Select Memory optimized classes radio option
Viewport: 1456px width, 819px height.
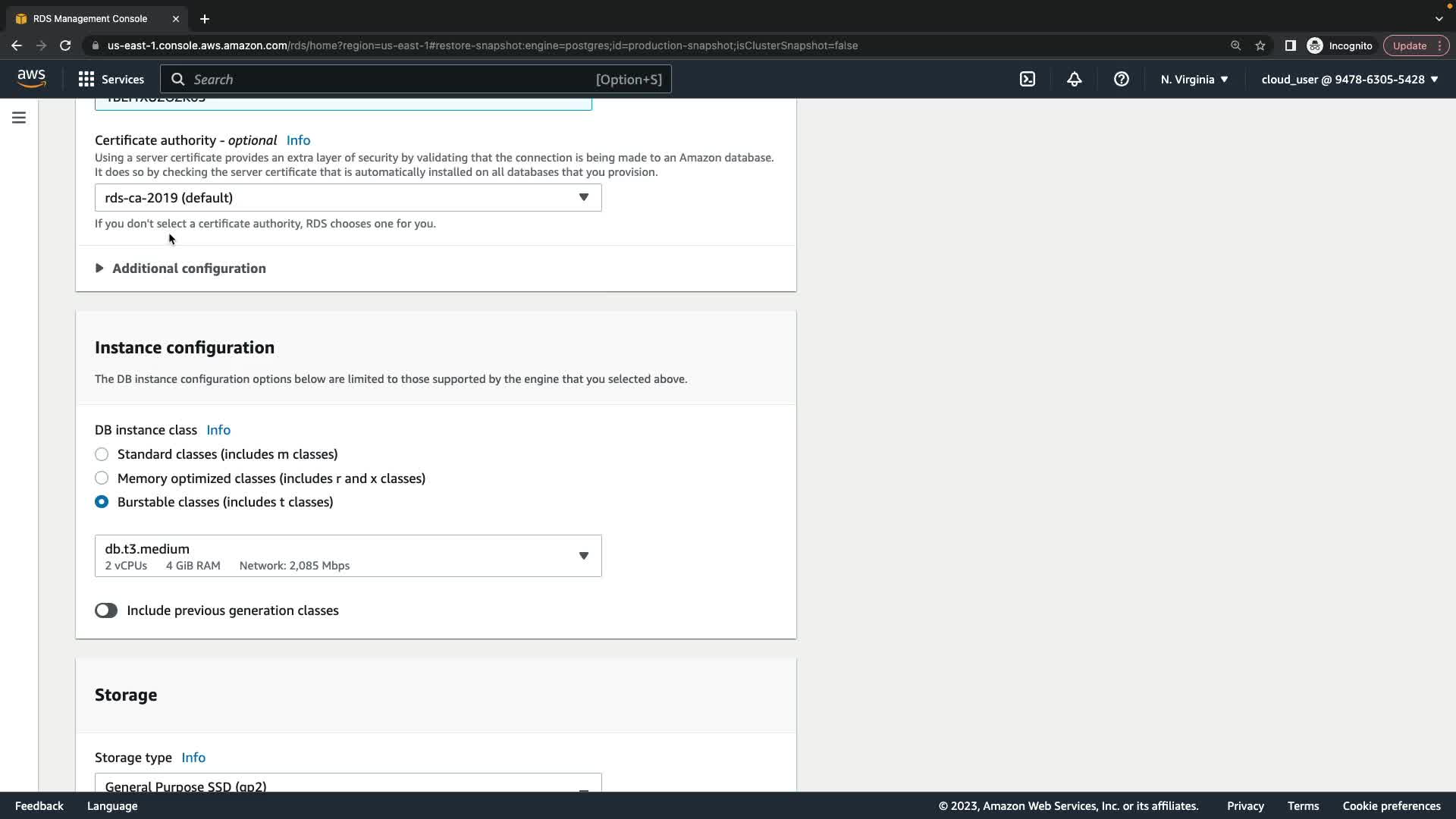pyautogui.click(x=102, y=479)
